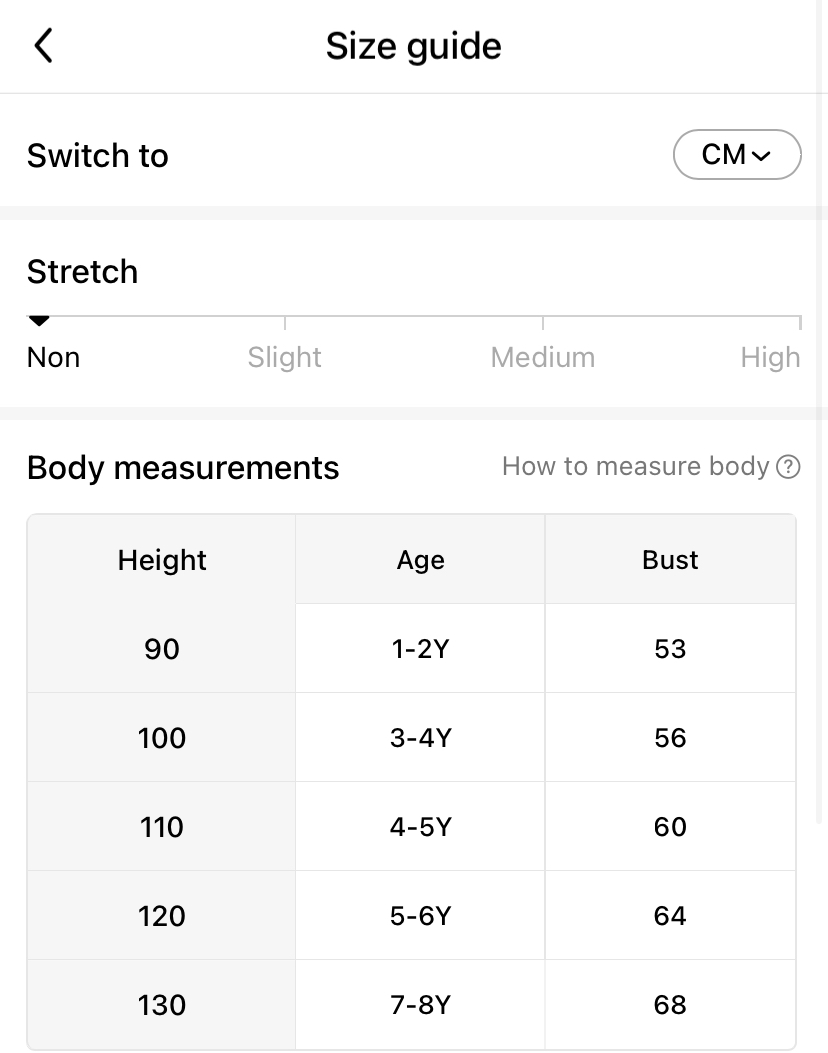The image size is (828, 1053).
Task: Select the height 110 row
Action: 162,827
